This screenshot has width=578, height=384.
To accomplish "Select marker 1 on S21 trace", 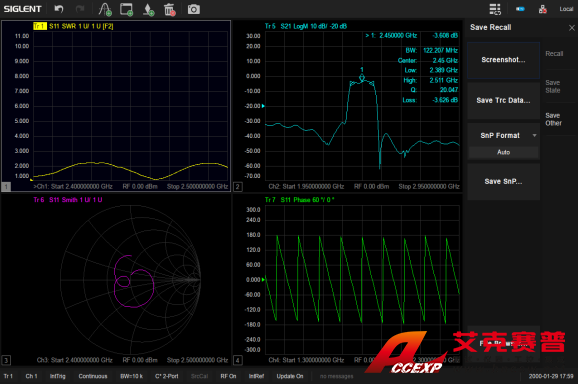I will point(362,77).
